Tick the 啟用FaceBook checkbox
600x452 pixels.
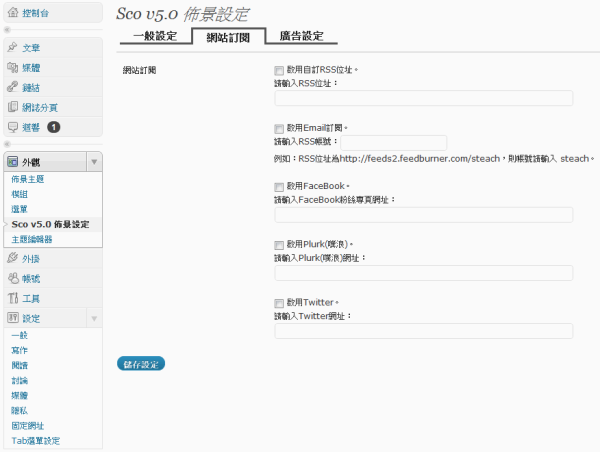[279, 187]
